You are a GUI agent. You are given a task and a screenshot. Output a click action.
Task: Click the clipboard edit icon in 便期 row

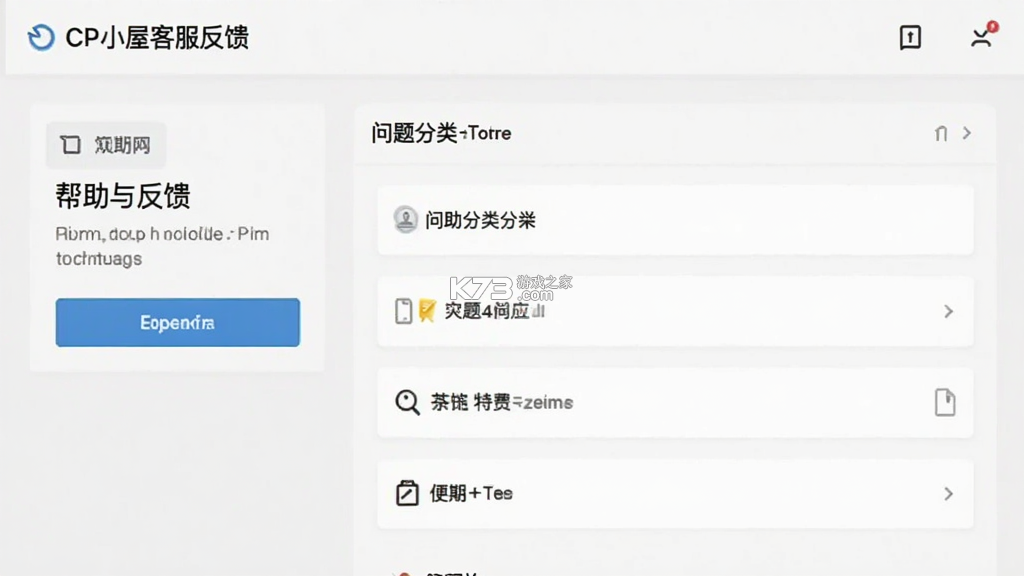(407, 493)
